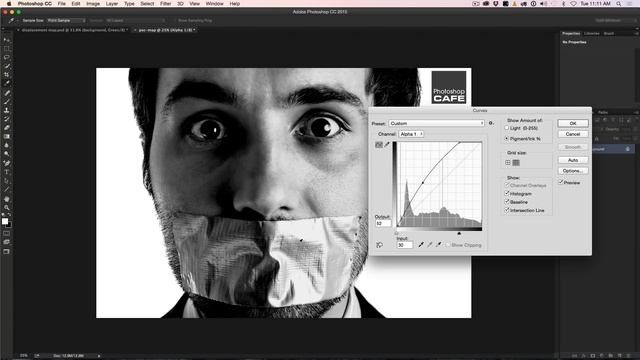Select the Zoom tool
The image size is (640, 360).
tap(7, 208)
